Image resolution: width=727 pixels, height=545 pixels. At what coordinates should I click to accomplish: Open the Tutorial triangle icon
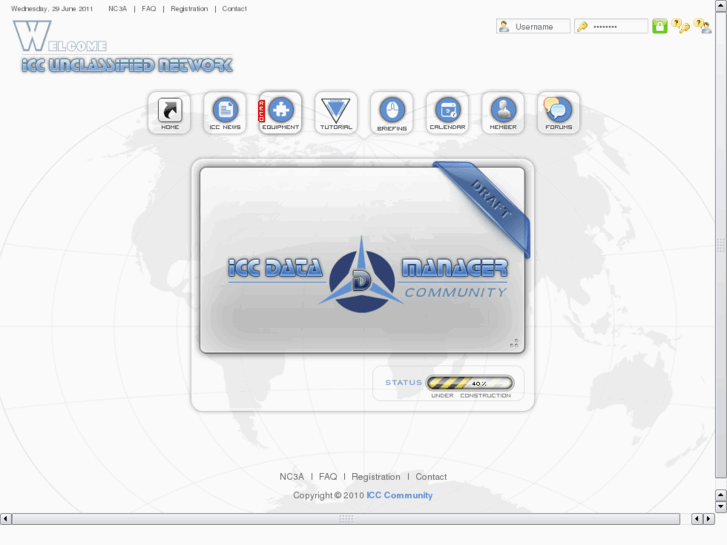pyautogui.click(x=336, y=113)
